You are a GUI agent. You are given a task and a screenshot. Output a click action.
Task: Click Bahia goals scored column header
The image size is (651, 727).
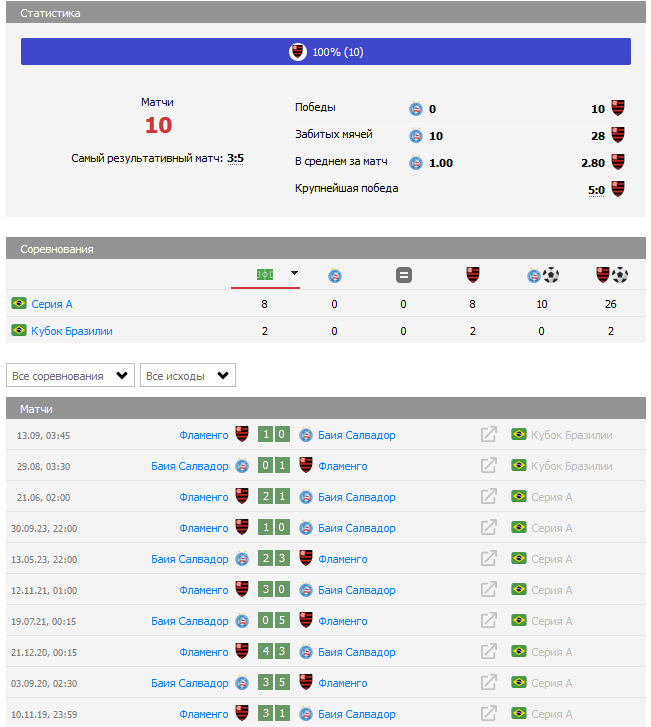pos(542,275)
